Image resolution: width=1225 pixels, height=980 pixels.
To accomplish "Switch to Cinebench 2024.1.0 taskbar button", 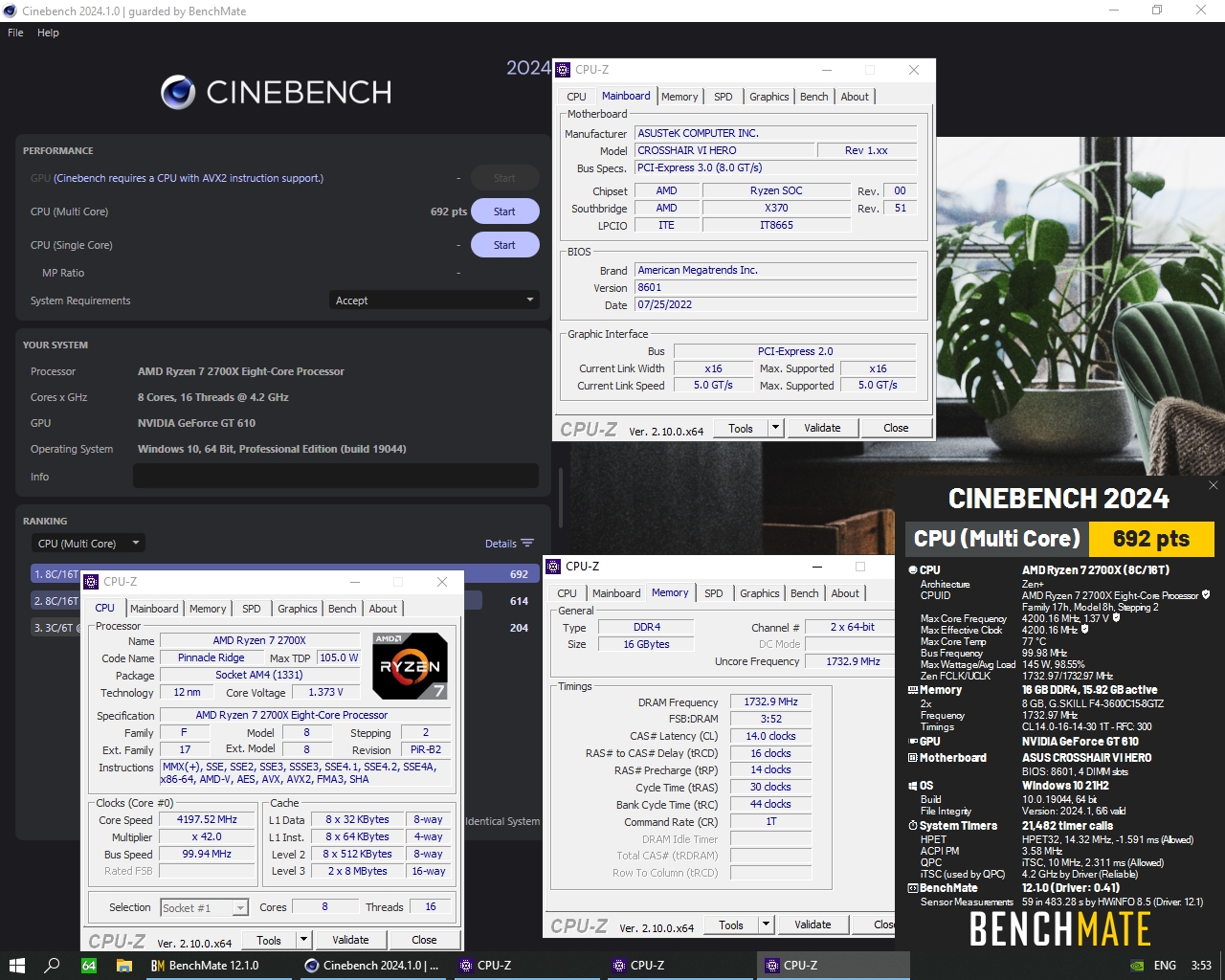I will (372, 966).
